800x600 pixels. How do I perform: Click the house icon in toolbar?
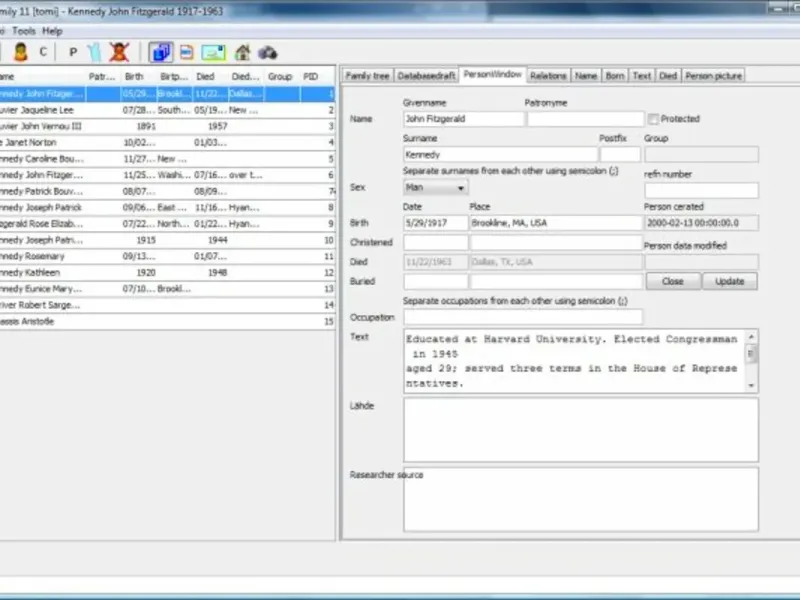click(x=242, y=52)
